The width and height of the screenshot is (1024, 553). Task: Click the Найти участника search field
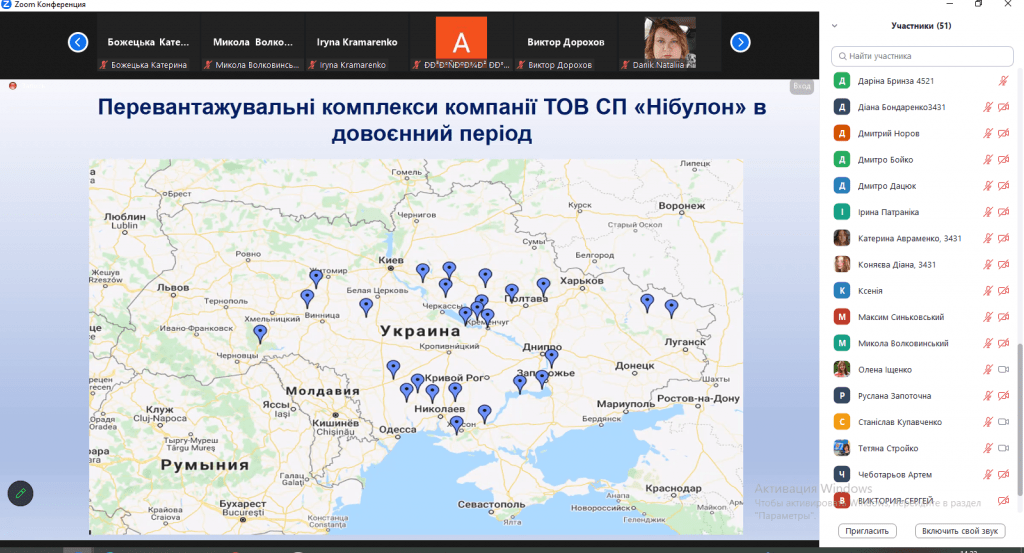(920, 56)
